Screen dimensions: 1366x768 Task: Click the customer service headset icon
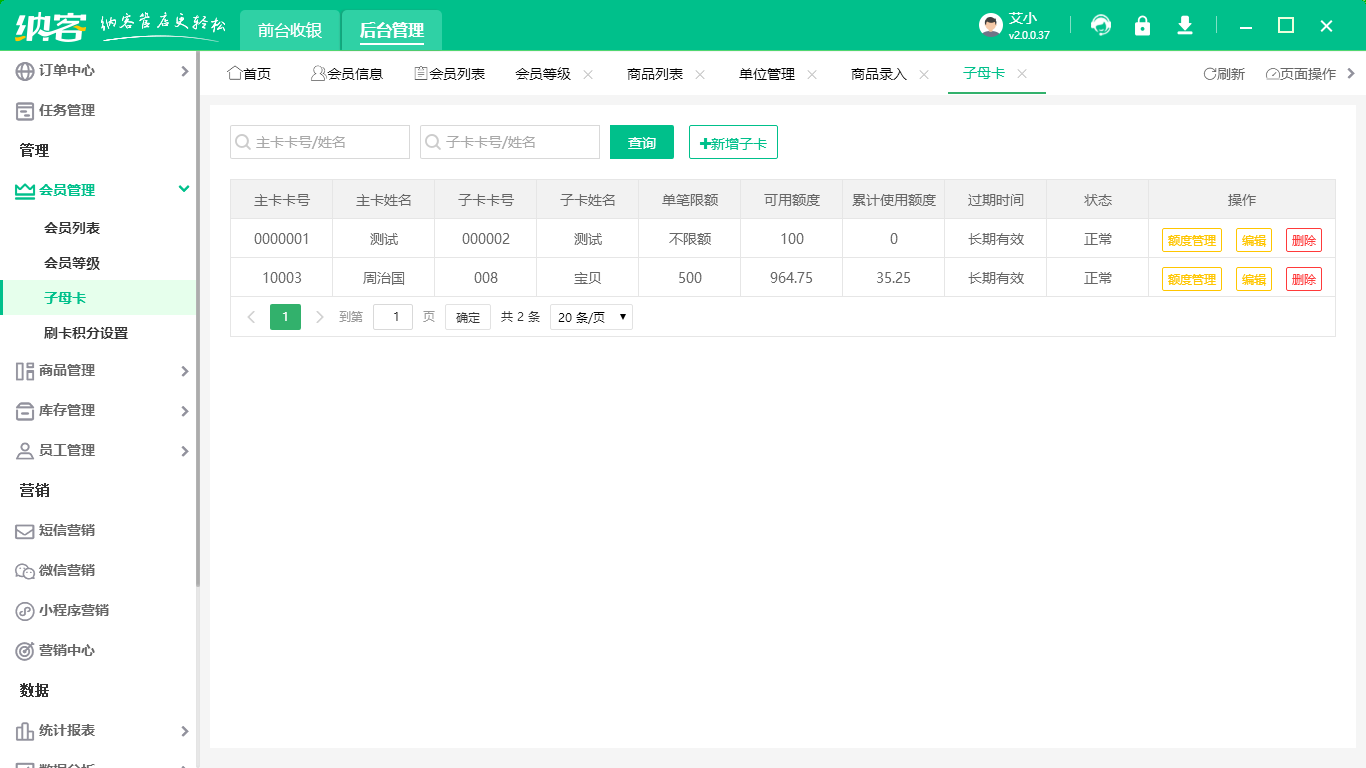tap(1101, 25)
